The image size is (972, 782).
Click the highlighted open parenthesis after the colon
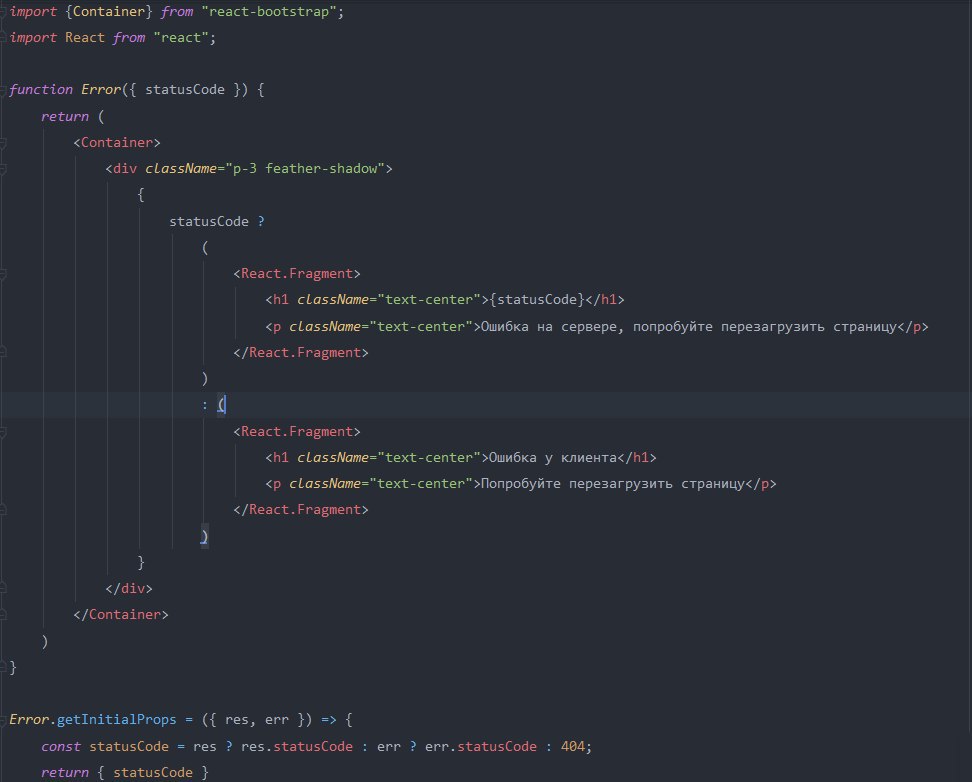221,405
